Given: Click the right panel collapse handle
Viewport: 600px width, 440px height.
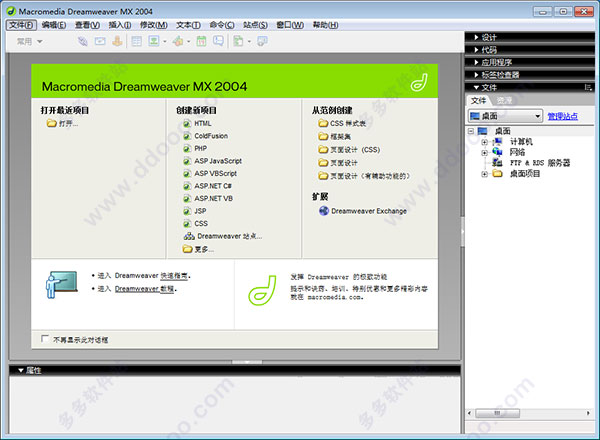Looking at the screenshot, I should click(x=462, y=231).
